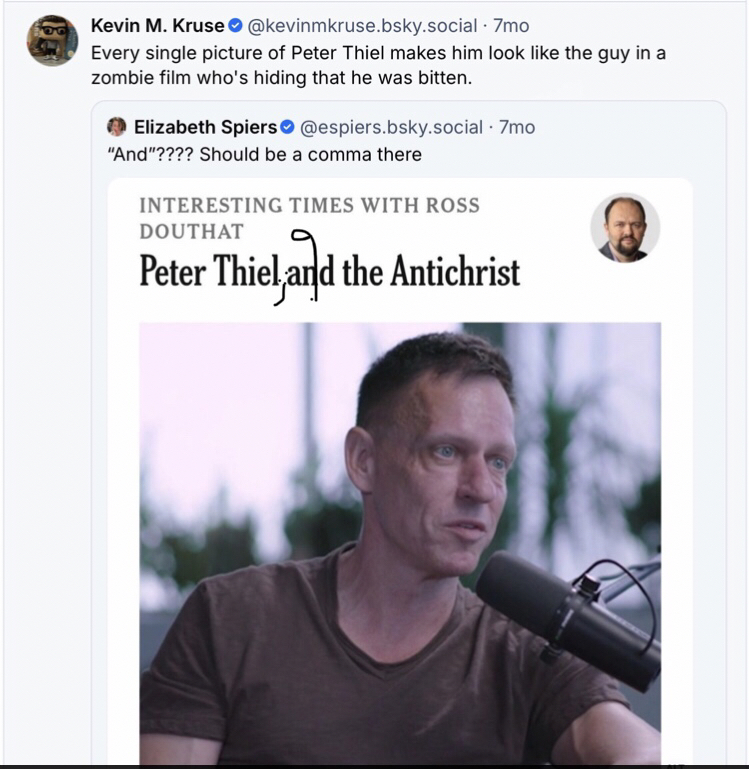
Task: Open the Kevin M. Kruse display name
Action: click(x=157, y=26)
